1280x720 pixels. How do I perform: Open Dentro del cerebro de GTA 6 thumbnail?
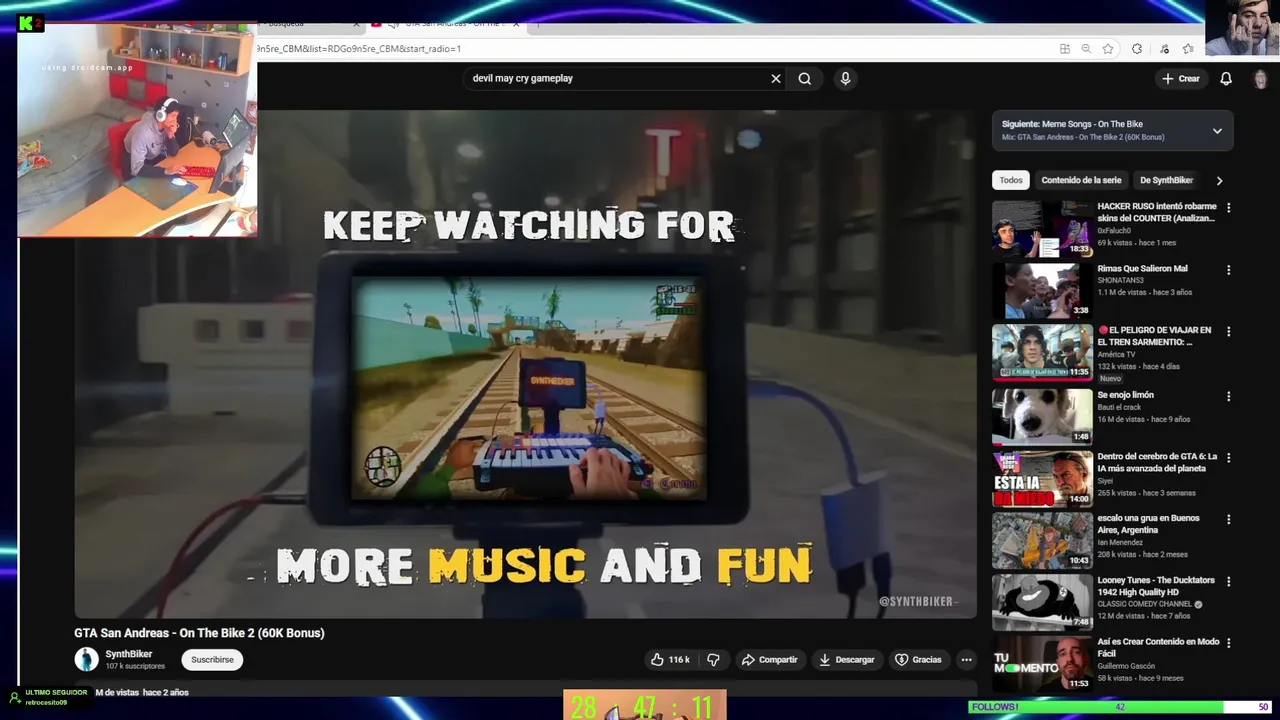pos(1042,478)
